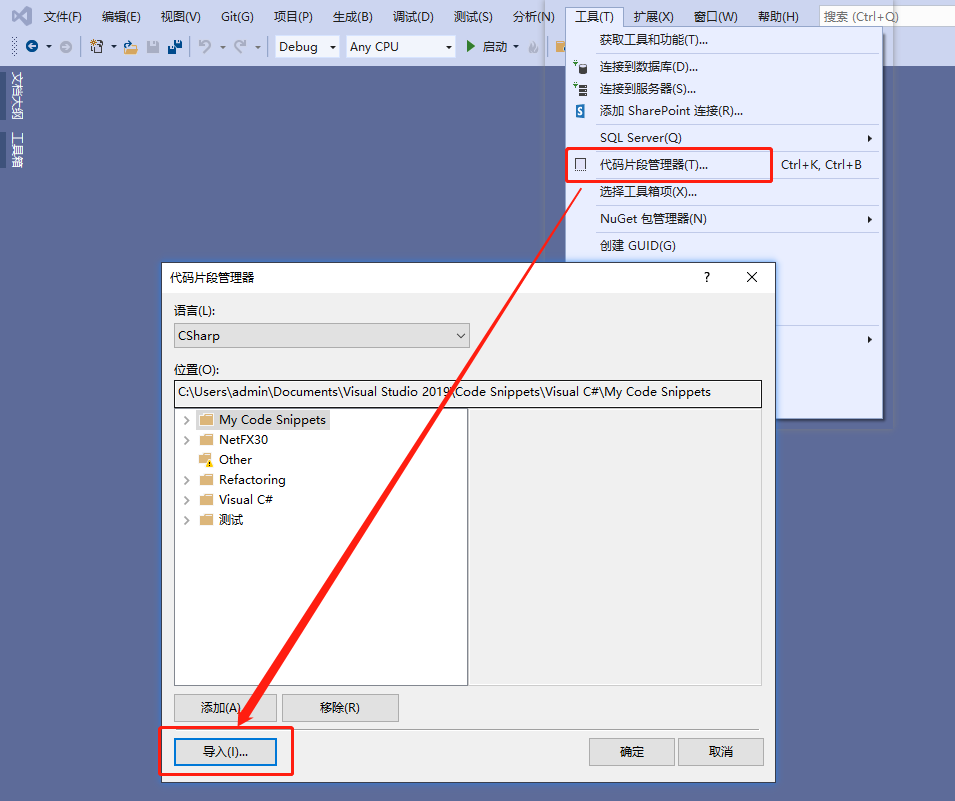Click the NetFX30 folder icon
This screenshot has height=801, width=955.
tap(206, 440)
